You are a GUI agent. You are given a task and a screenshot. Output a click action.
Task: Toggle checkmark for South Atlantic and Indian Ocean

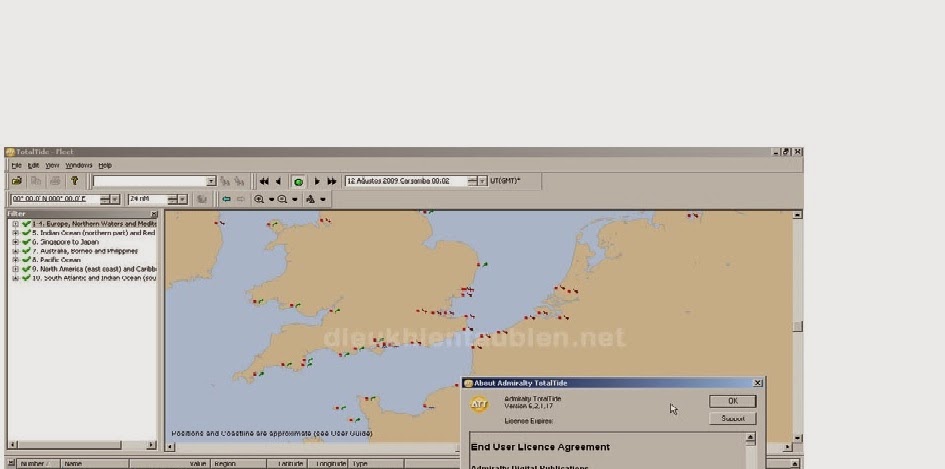click(x=26, y=278)
